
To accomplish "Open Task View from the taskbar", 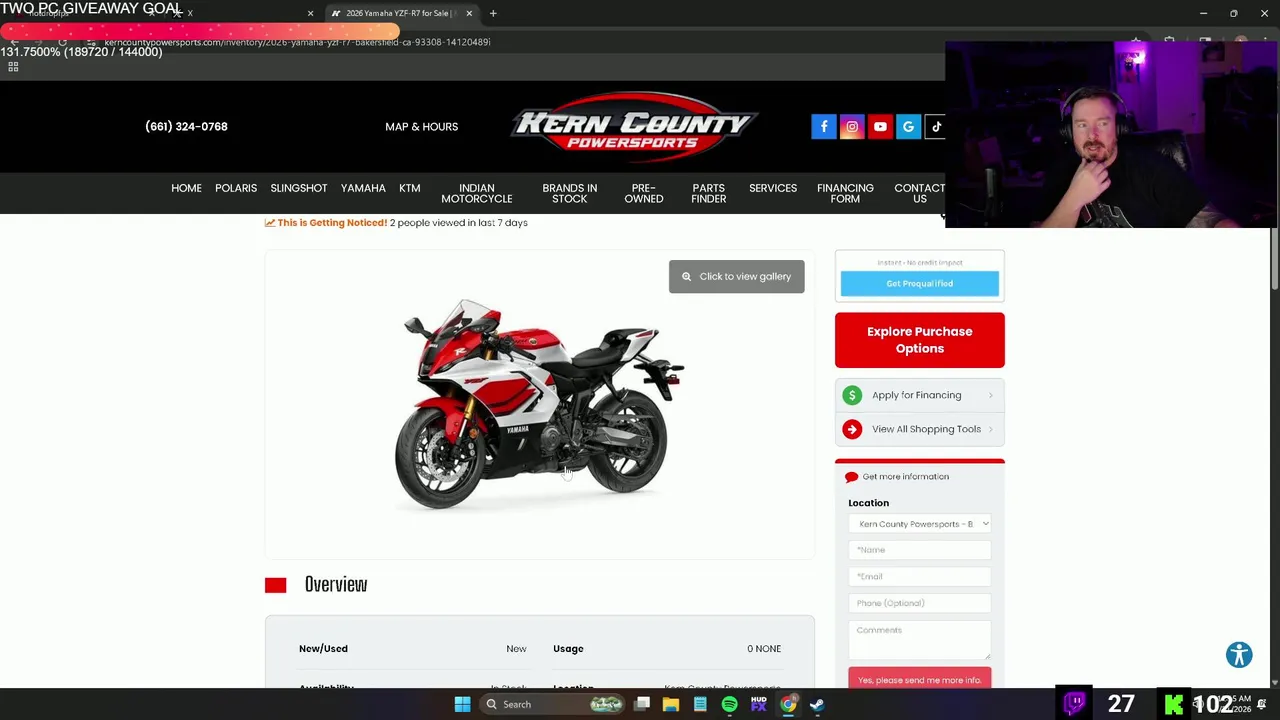I will click(x=642, y=704).
